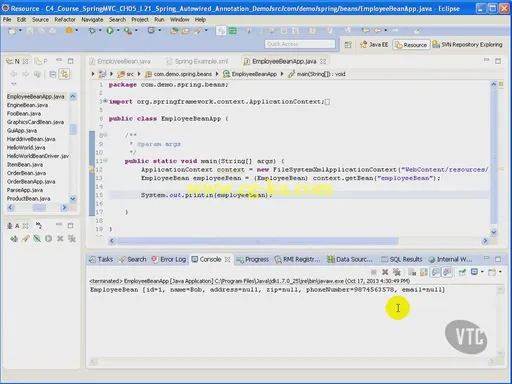Collapse the Javadoc comment fold marker
Image resolution: width=512 pixels, height=384 pixels.
(105, 135)
